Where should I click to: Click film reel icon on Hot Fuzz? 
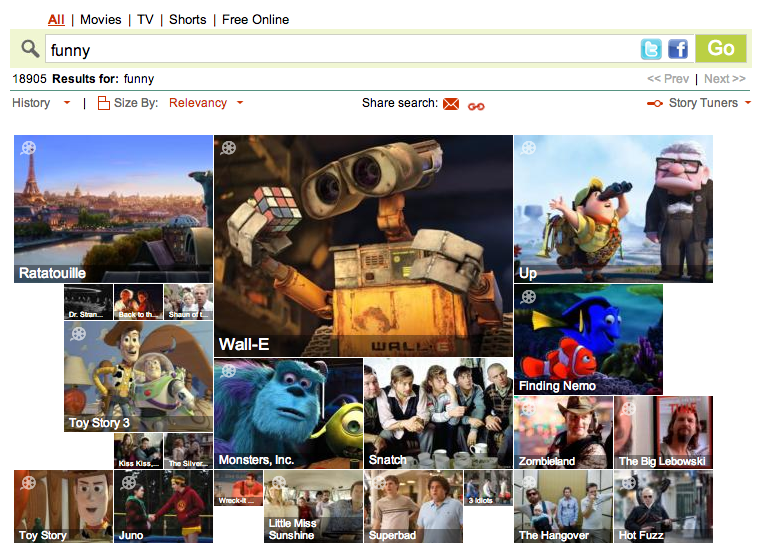pos(628,483)
